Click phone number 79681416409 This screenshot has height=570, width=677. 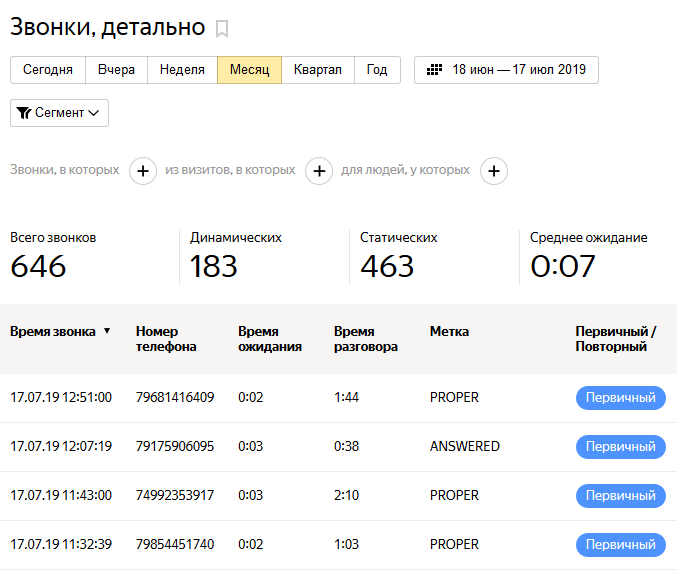[x=175, y=397]
